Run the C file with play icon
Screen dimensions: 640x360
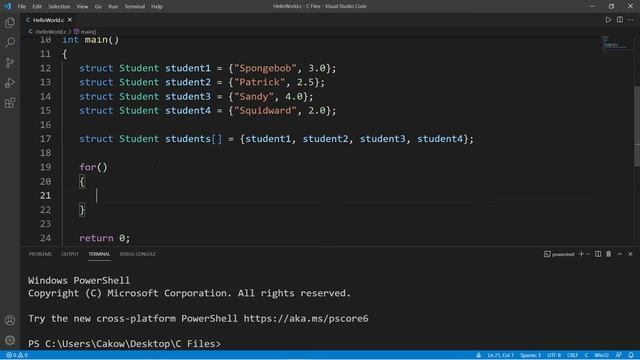[x=608, y=20]
